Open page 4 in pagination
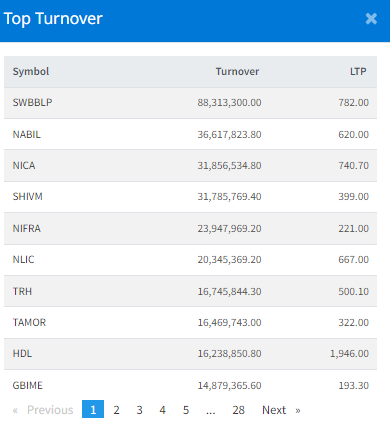The height and width of the screenshot is (436, 390). point(162,410)
